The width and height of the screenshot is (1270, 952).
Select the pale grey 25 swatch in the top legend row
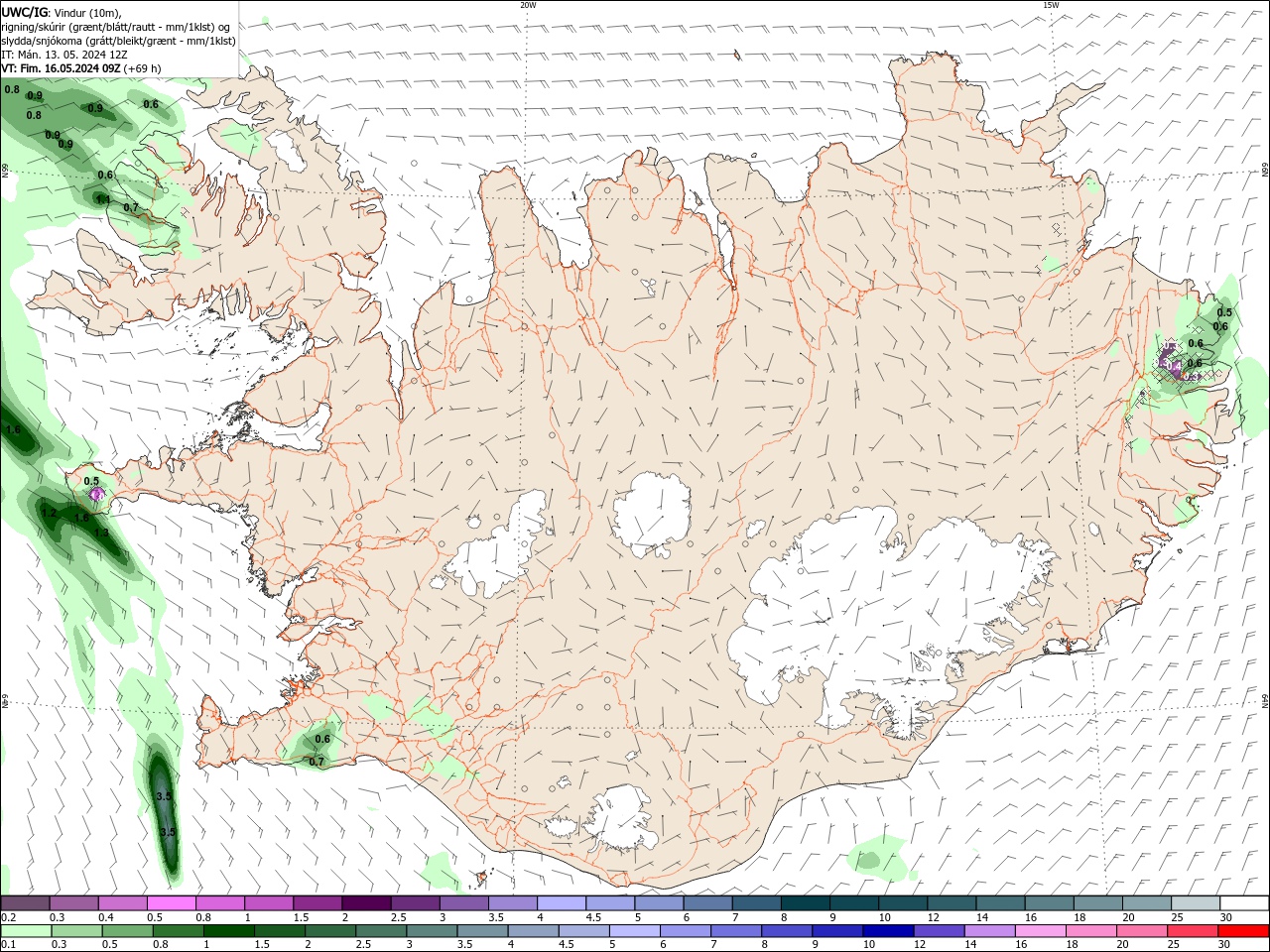coord(1195,903)
